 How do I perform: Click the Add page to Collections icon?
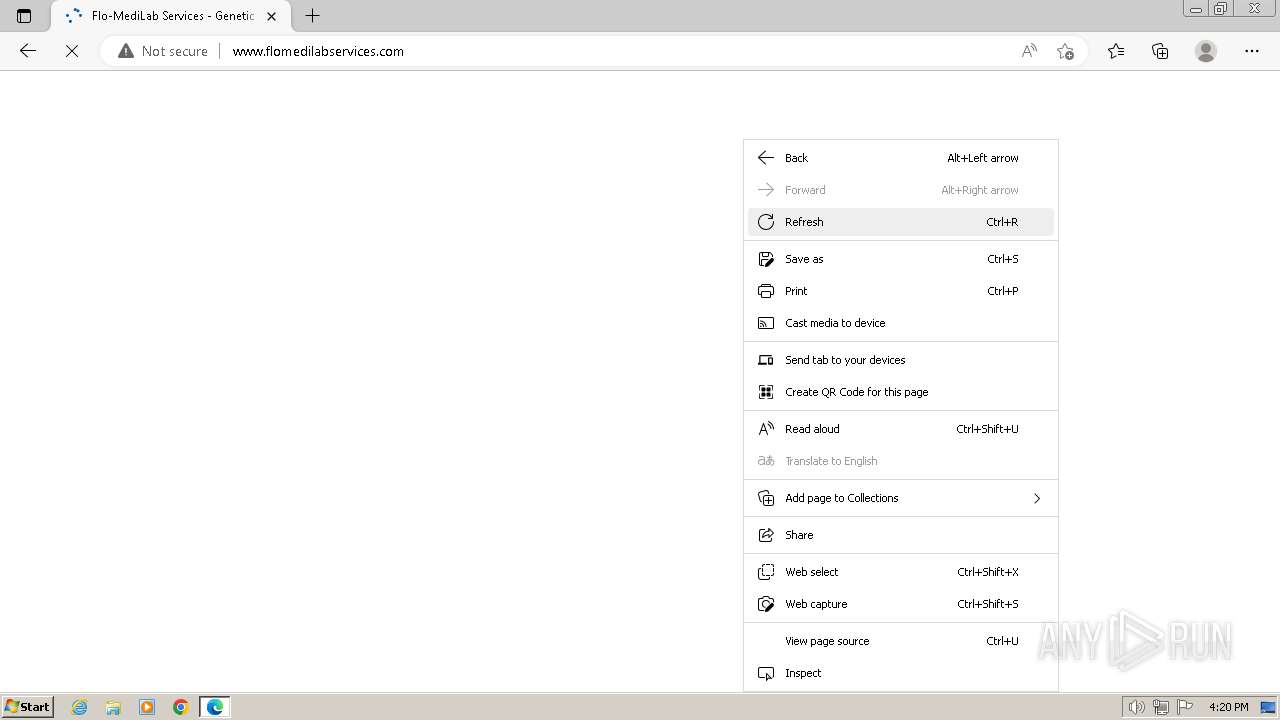point(766,498)
